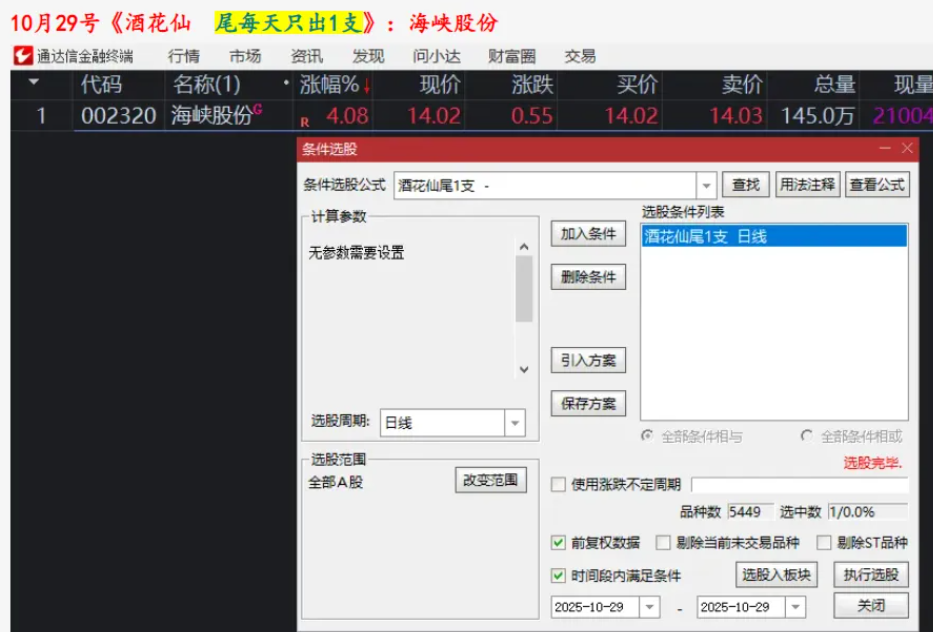Enable 使用涨跌不定周期 checkbox
This screenshot has height=632, width=933.
(x=559, y=485)
